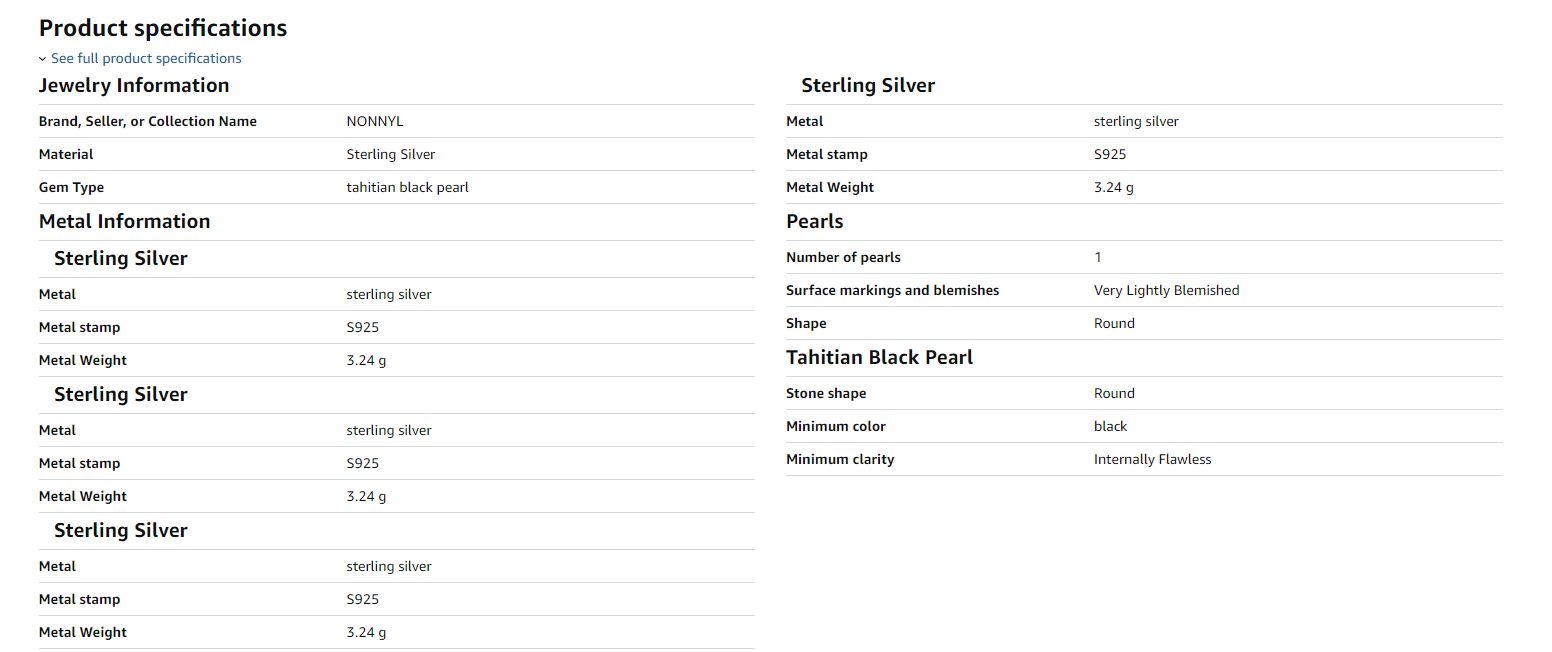This screenshot has width=1552, height=652.
Task: Select Surface markings and blemishes label
Action: pyautogui.click(x=892, y=290)
